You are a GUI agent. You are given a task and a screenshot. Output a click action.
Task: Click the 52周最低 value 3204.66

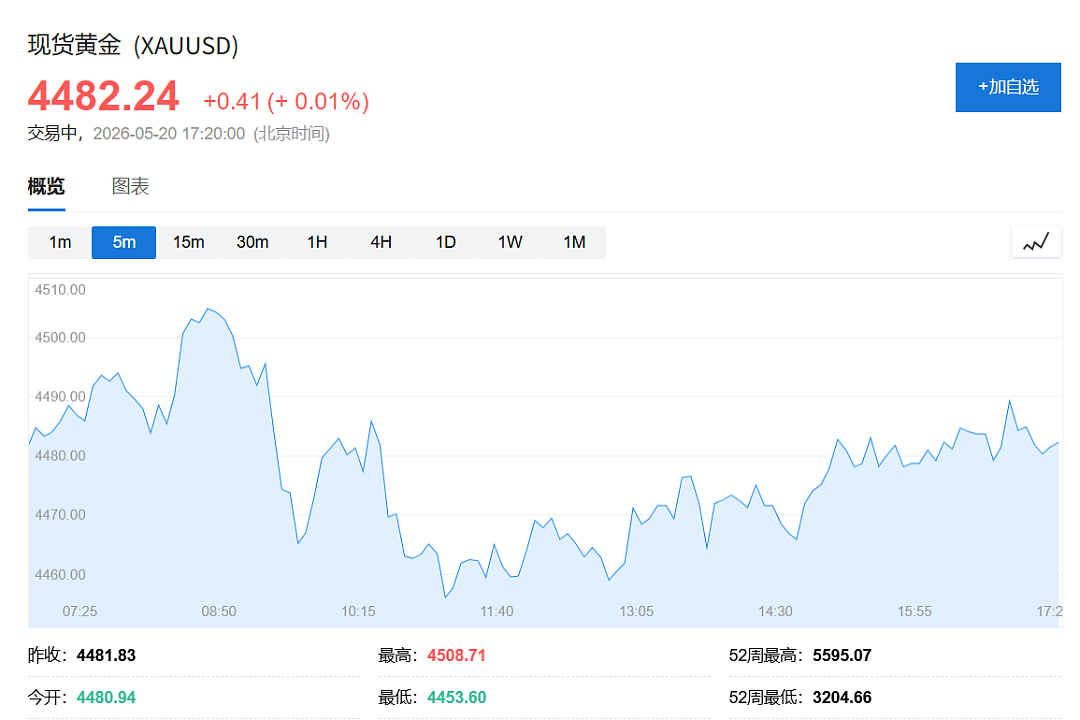pyautogui.click(x=842, y=697)
